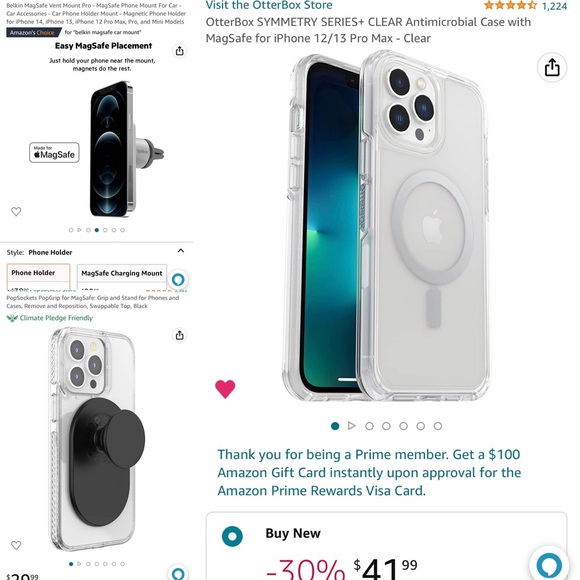580x580 pixels.
Task: Tap the OtterBox clear case product image
Action: (386, 227)
